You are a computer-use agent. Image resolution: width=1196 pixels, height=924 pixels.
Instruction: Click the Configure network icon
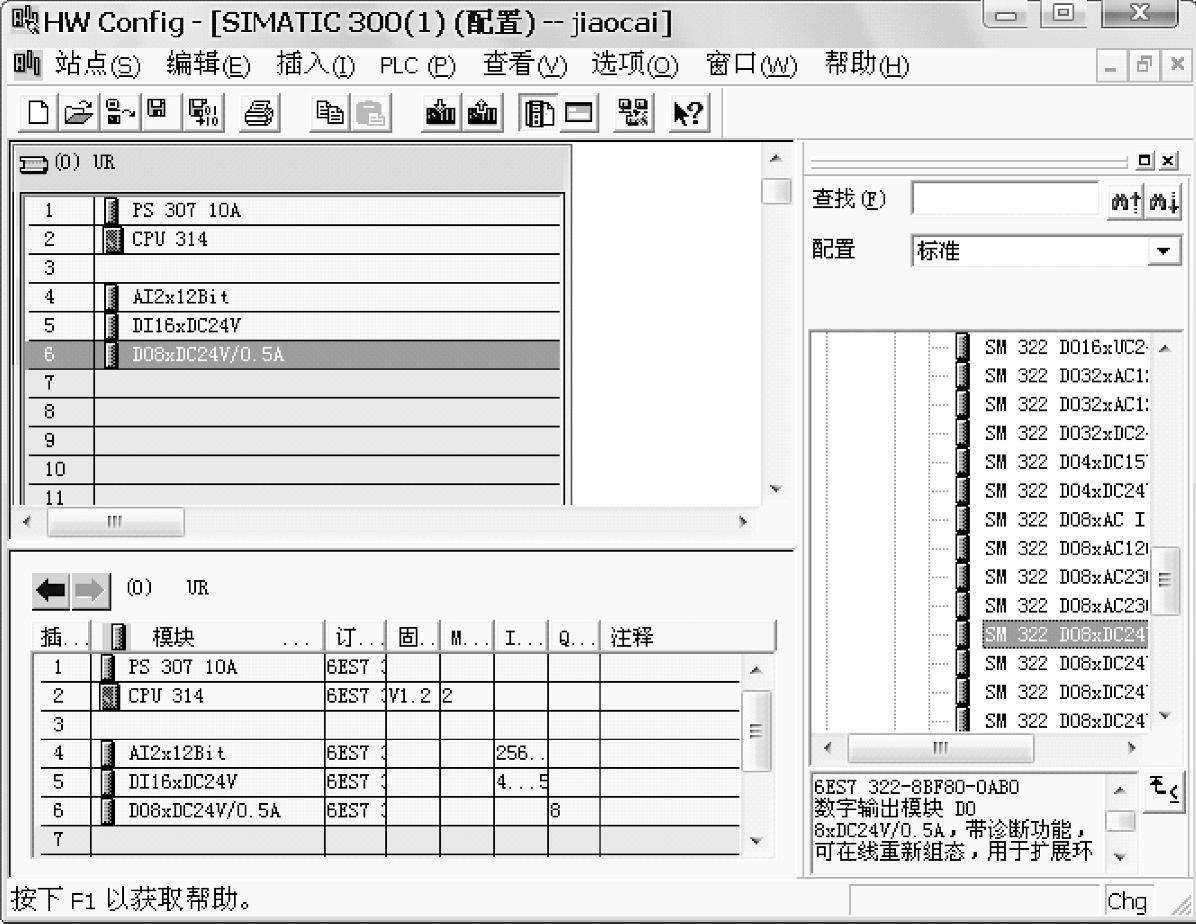634,112
